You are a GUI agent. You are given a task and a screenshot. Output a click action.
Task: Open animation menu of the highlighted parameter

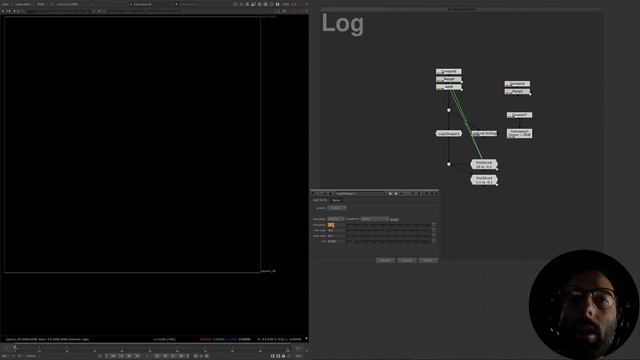pos(433,225)
